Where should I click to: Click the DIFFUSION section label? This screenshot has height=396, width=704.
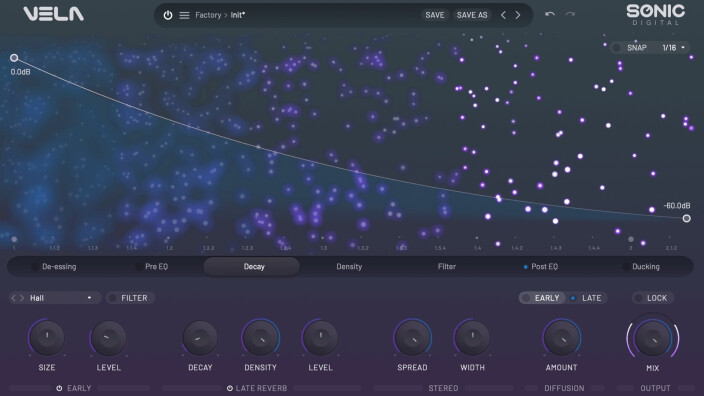[x=564, y=388]
